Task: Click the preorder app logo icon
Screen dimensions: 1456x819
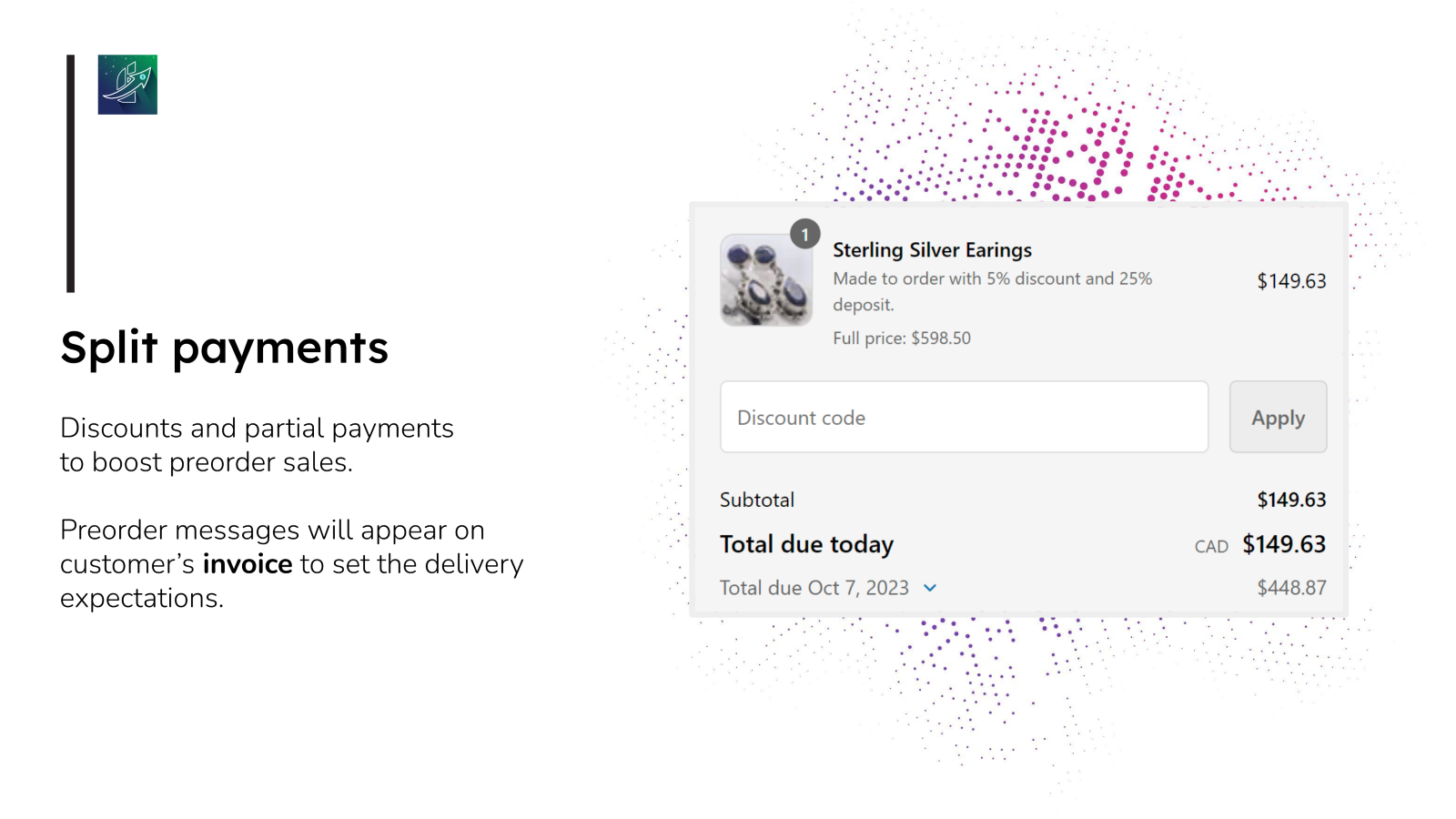Action: [126, 85]
